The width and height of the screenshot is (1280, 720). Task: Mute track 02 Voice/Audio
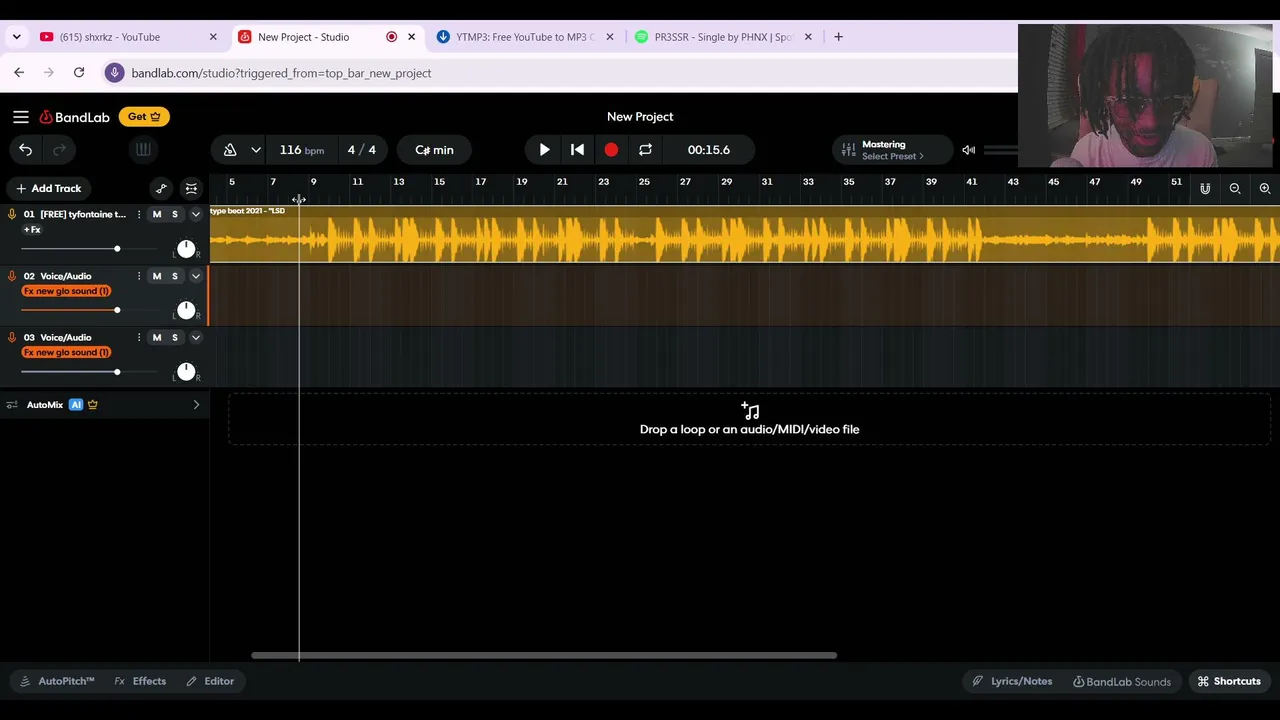click(156, 276)
